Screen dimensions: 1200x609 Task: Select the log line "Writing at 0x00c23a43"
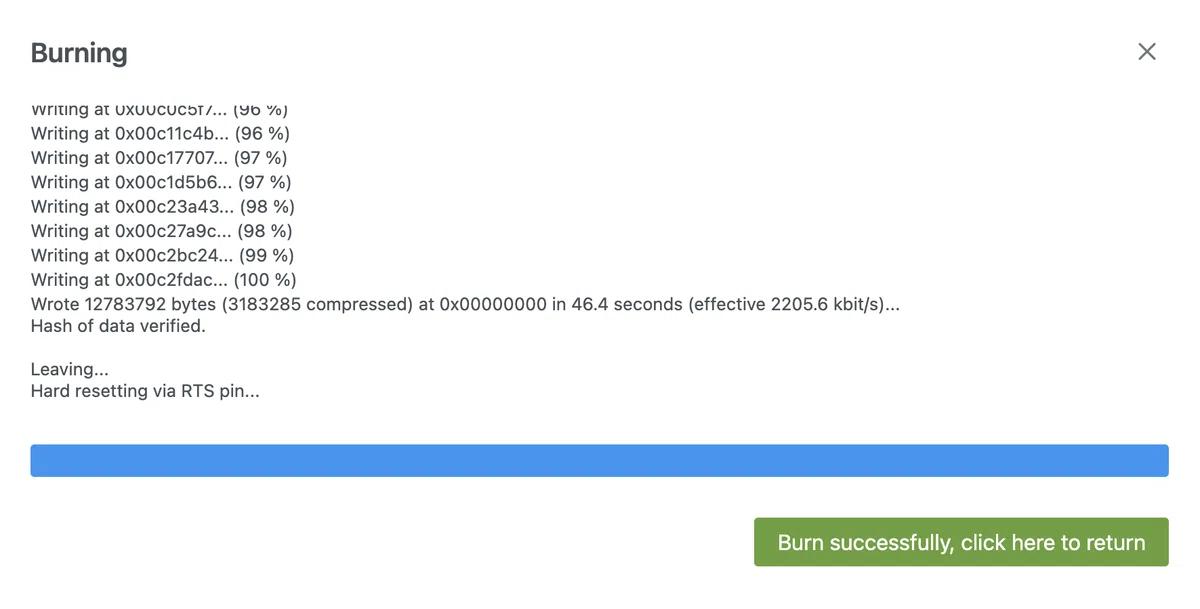pyautogui.click(x=163, y=206)
